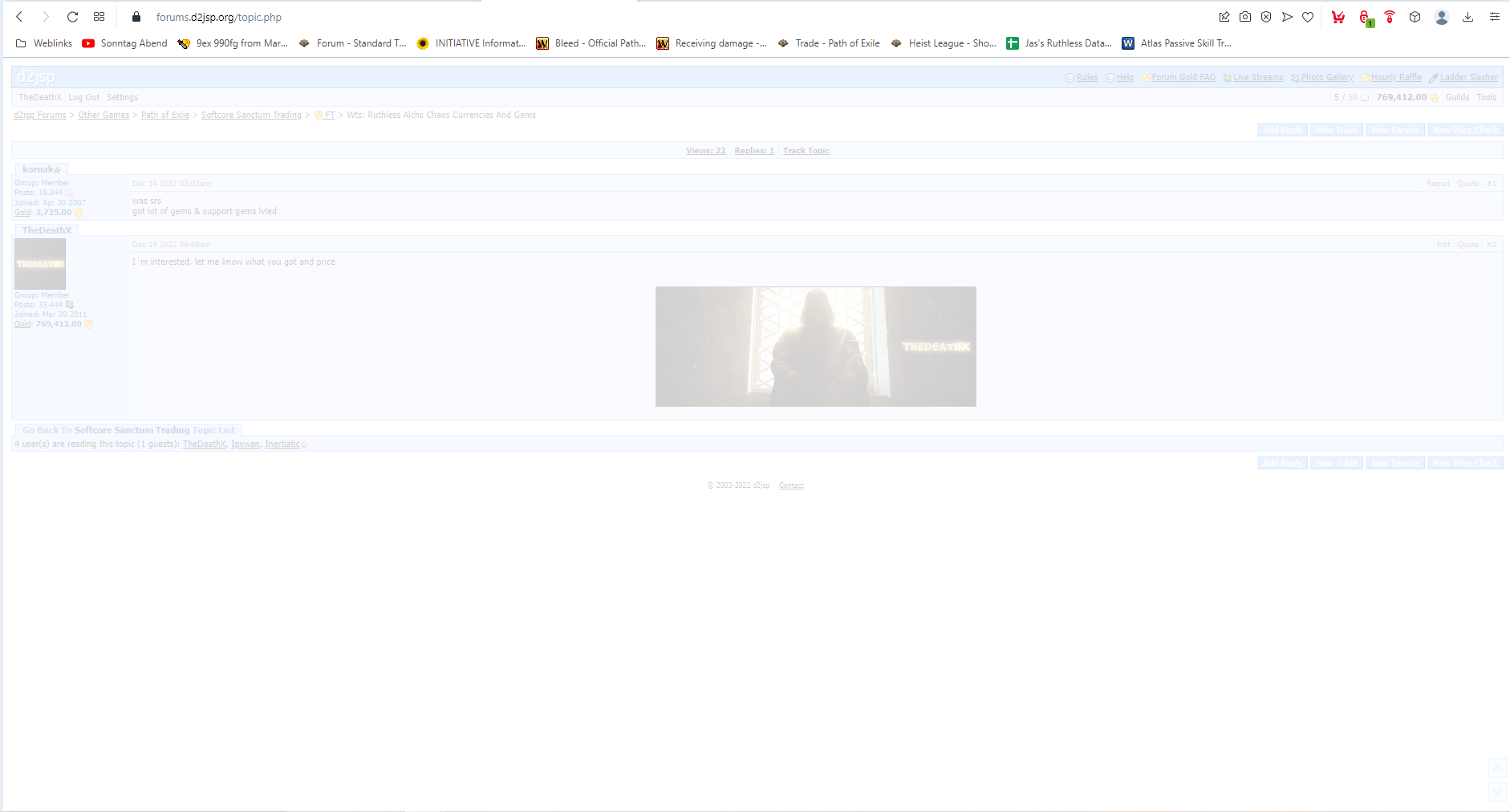
Task: Open the INITIATIVE Informat... bookmark
Action: coord(471,43)
